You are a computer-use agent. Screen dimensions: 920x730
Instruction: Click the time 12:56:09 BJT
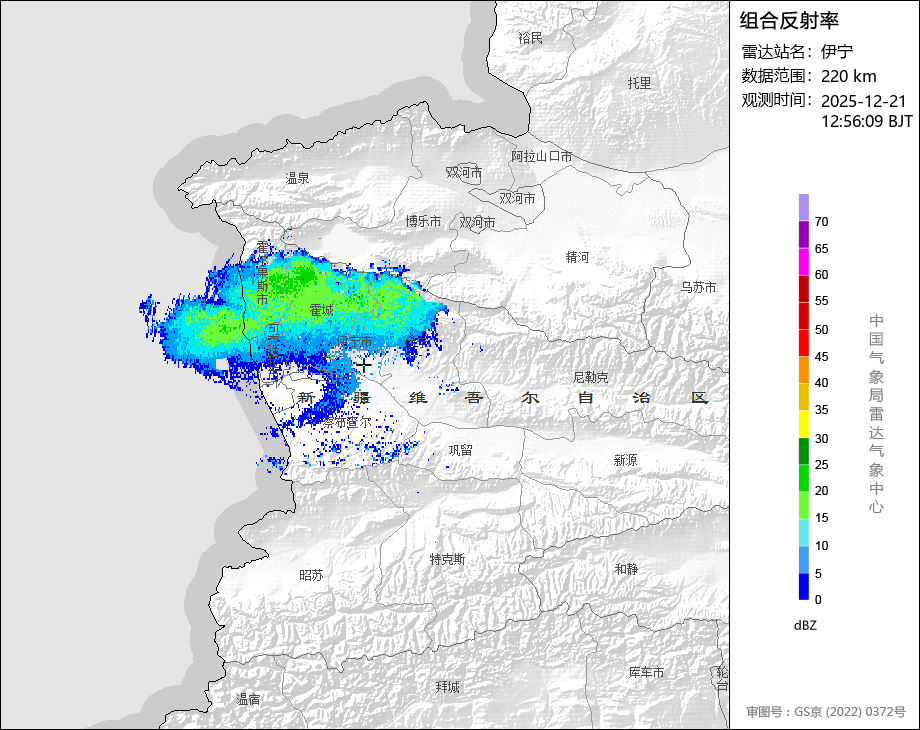click(867, 121)
